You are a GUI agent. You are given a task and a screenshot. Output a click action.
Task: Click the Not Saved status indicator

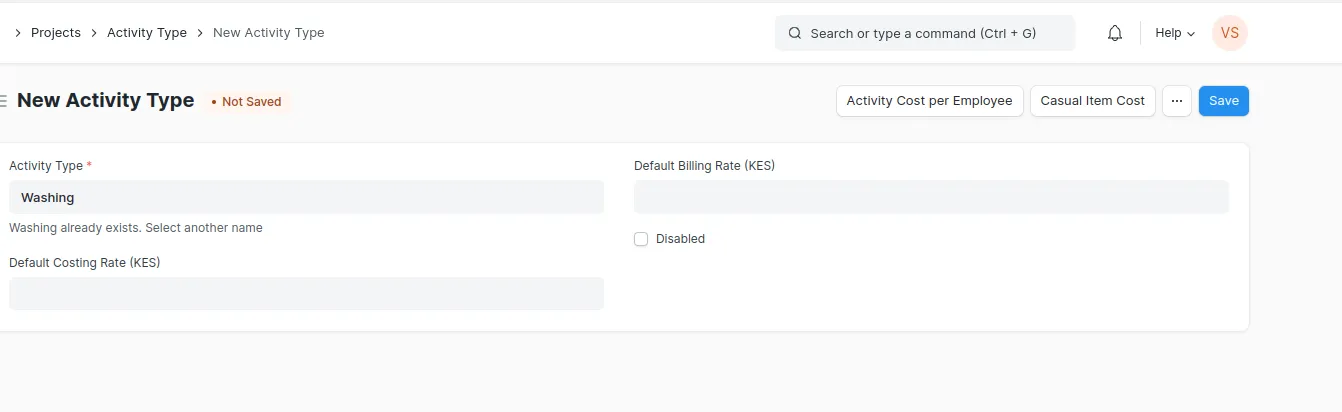point(247,102)
